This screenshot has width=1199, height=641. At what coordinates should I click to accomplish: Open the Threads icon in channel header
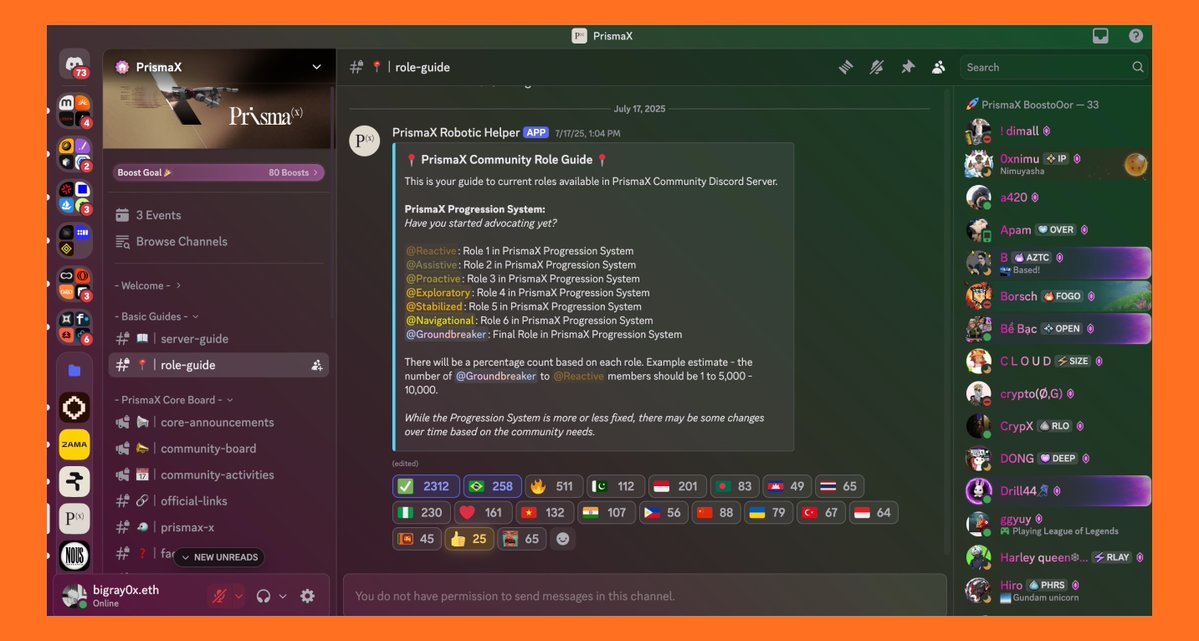point(846,67)
